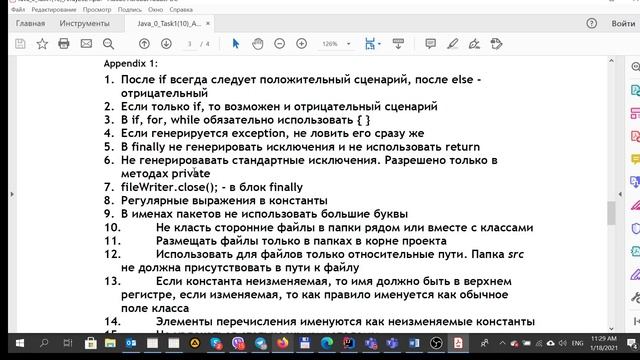
Task: Click item 14 about Элементы перечисления
Action: (x=345, y=322)
